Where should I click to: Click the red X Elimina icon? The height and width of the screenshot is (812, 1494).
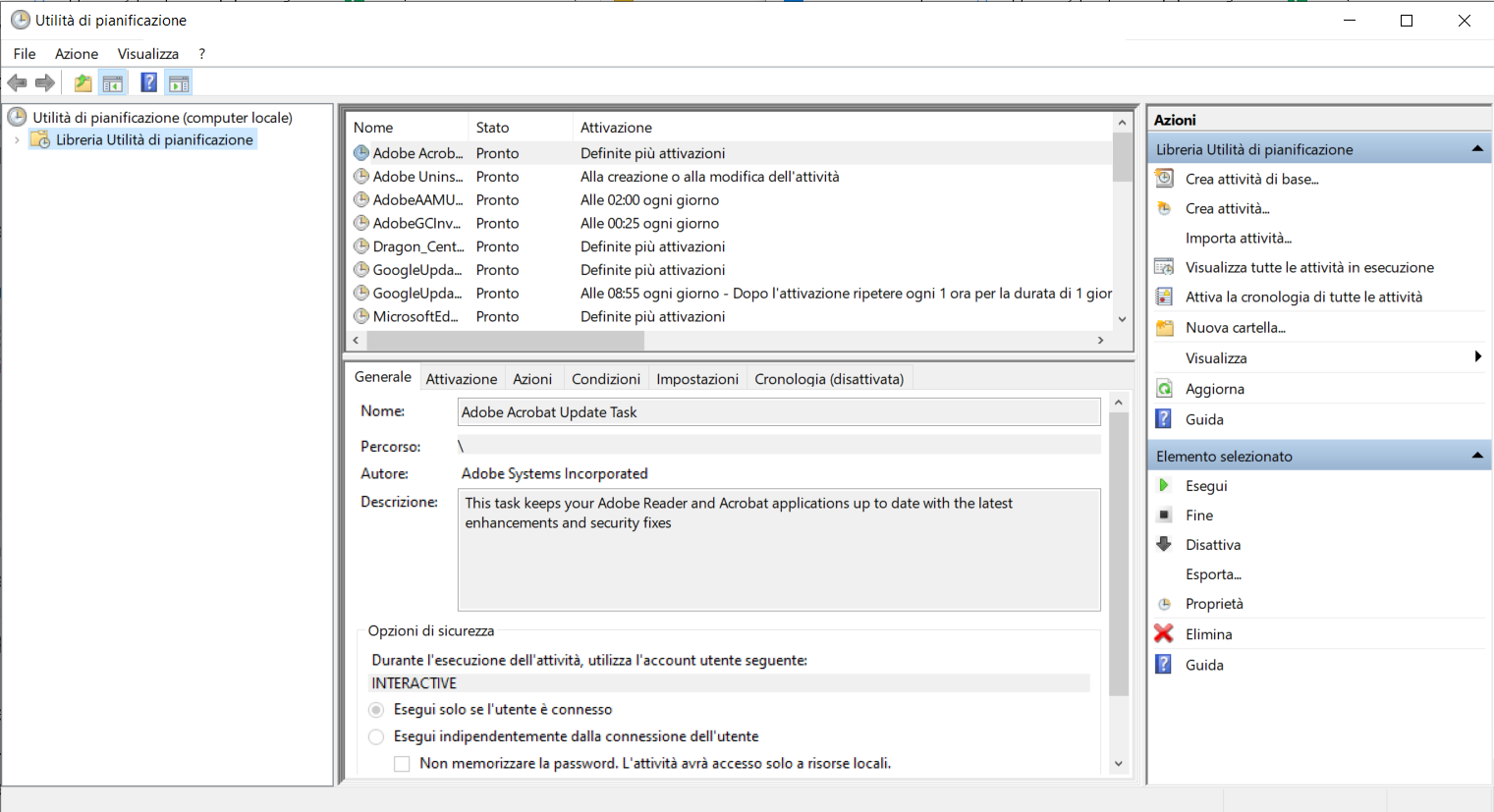tap(1164, 633)
